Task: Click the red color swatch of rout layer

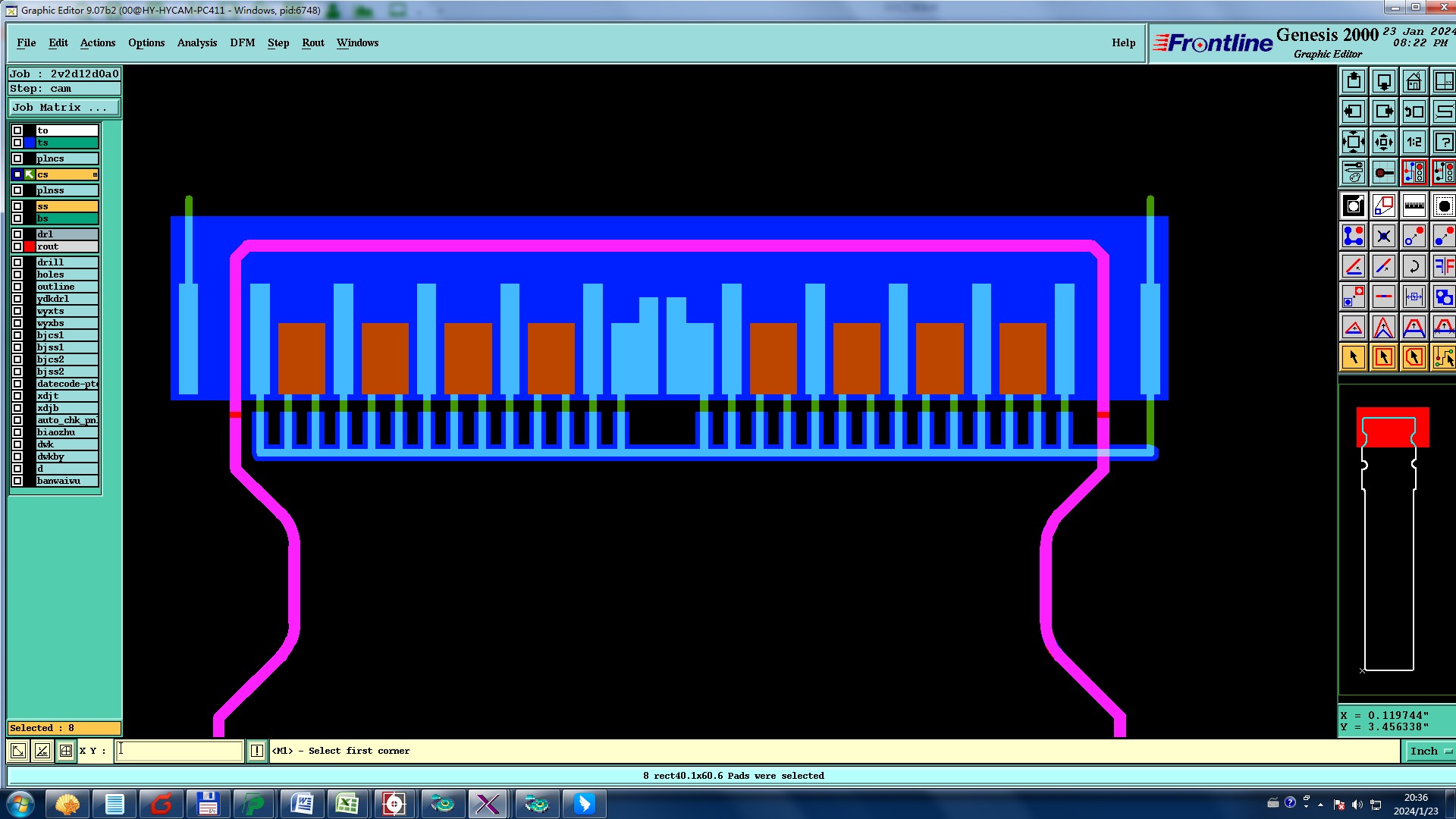Action: click(x=30, y=246)
